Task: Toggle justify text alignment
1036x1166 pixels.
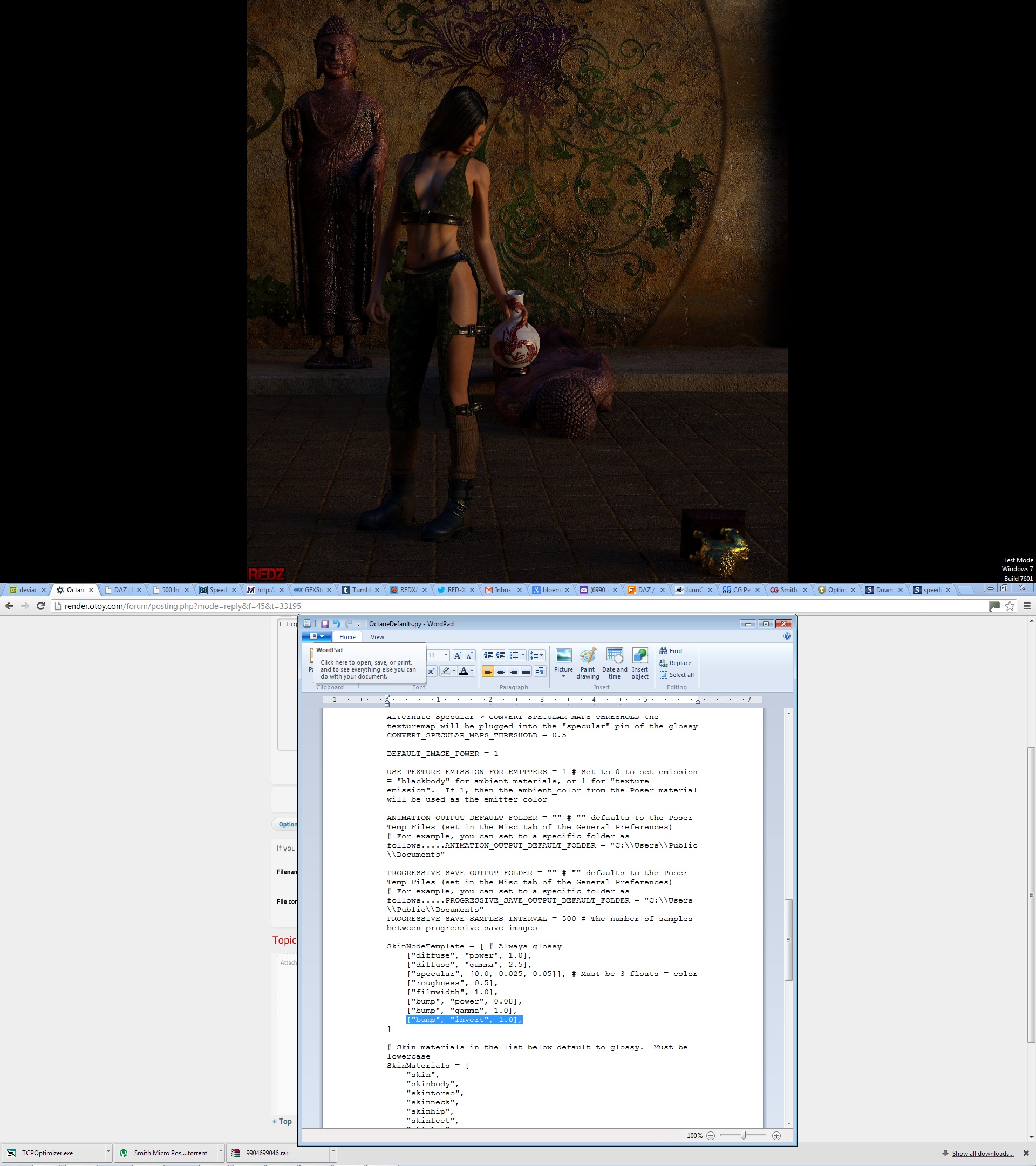Action: [x=526, y=671]
